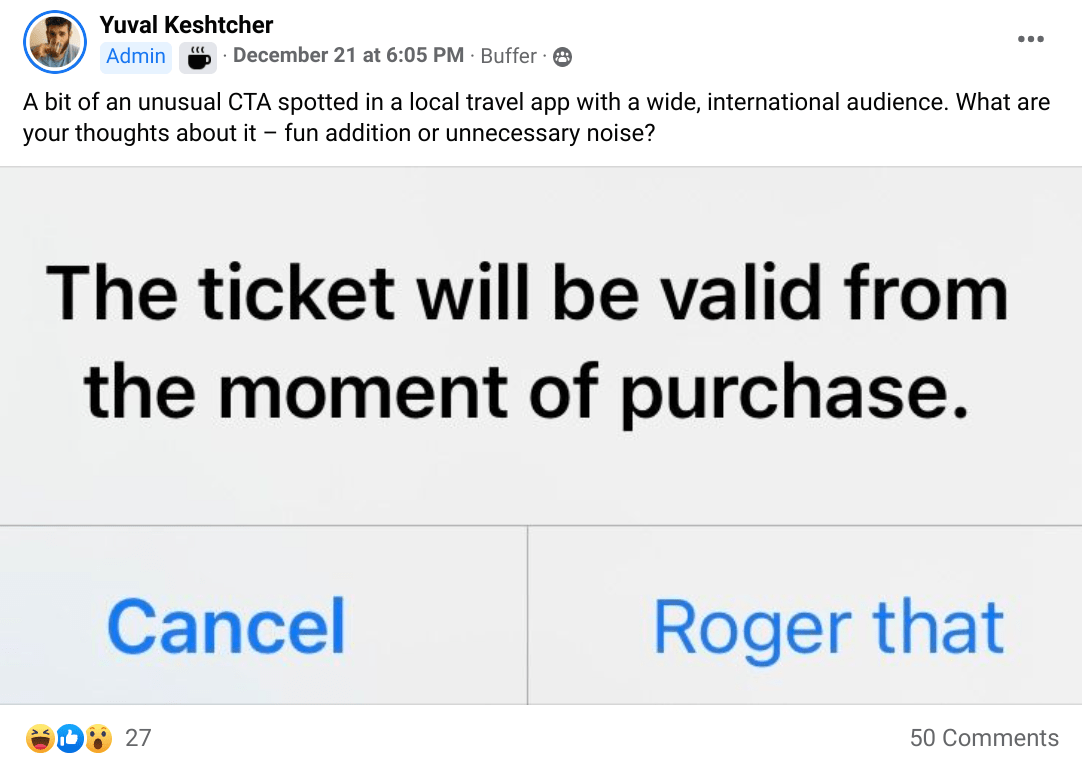Screen dimensions: 1082x762
Task: View the 27 reactions count list
Action: click(138, 738)
